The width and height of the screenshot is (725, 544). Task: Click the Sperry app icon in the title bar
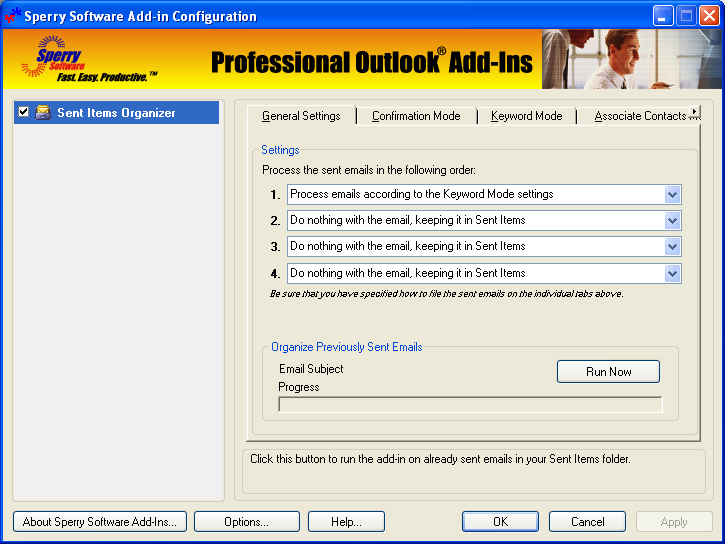[12, 16]
